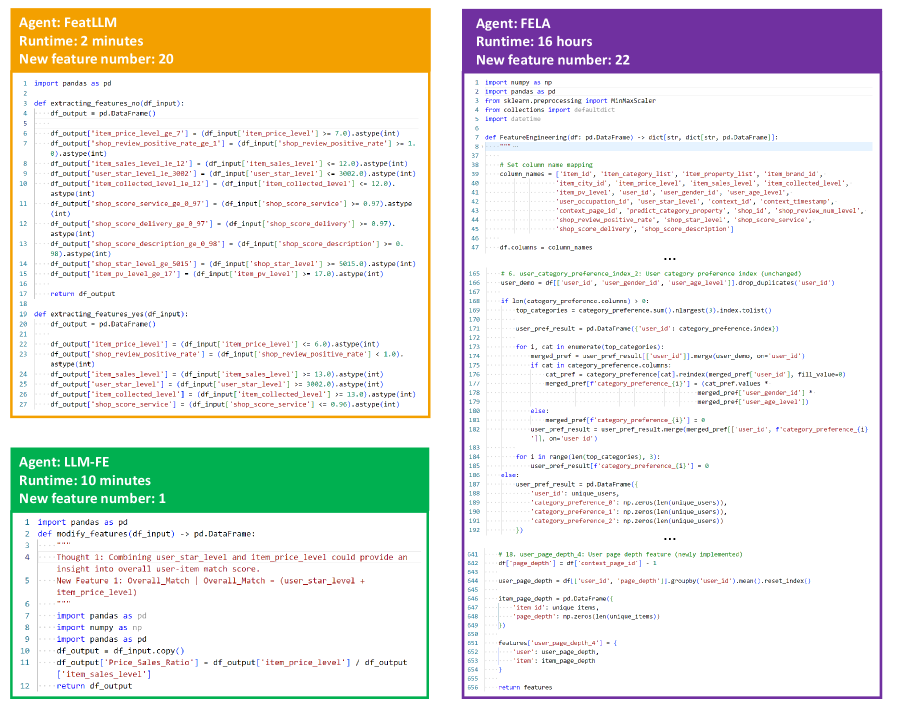
Task: Click the 'user_star_level_le_3002' assignment line
Action: (x=233, y=173)
